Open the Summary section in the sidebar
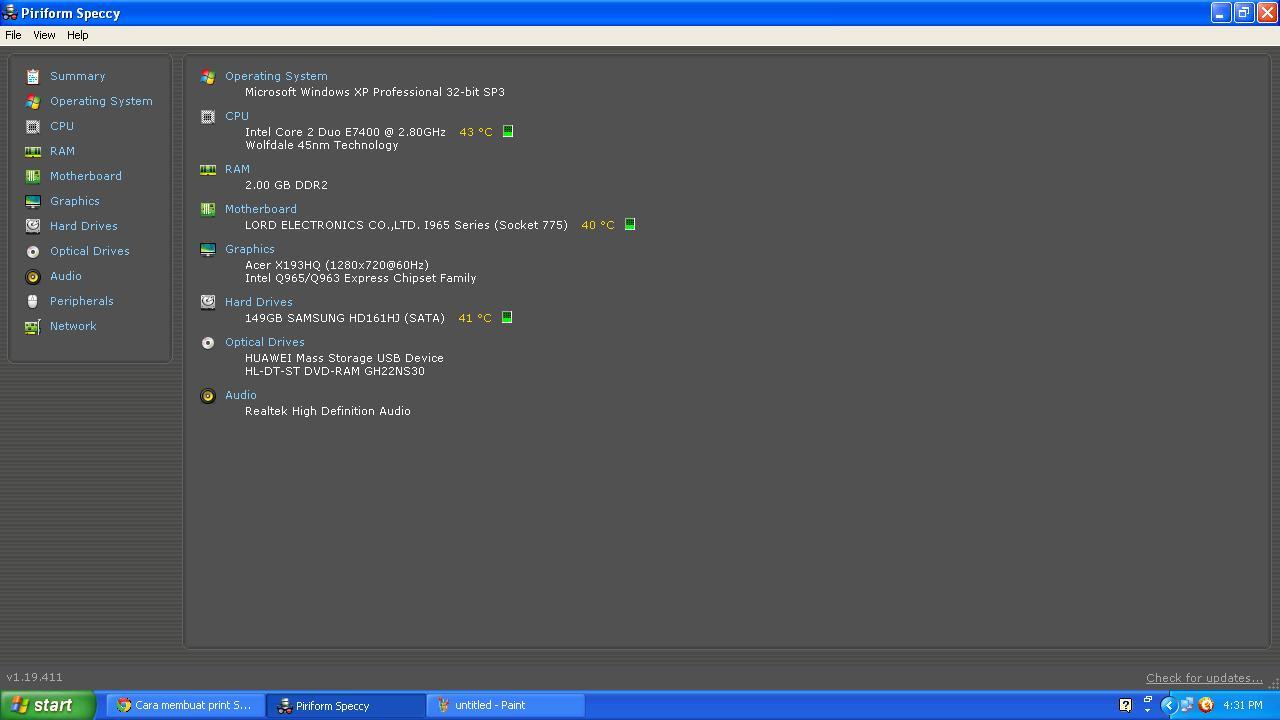 point(77,76)
